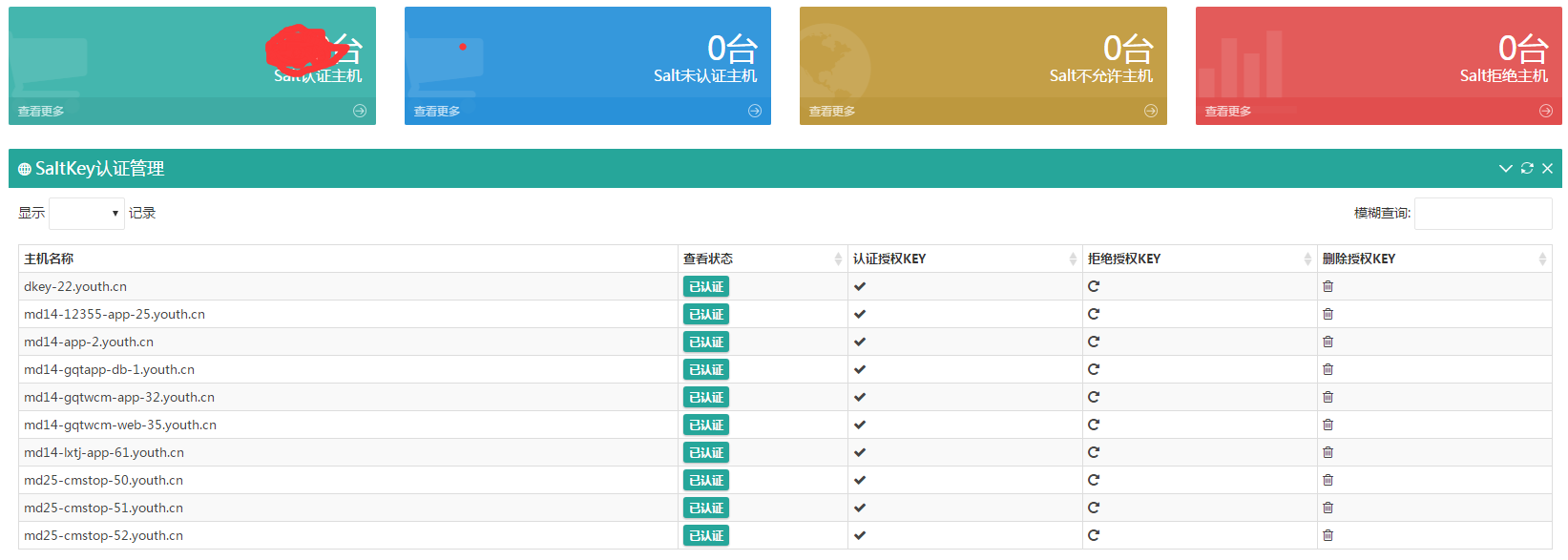Click arrow icon on Salt认证主机 card footer

click(x=360, y=111)
